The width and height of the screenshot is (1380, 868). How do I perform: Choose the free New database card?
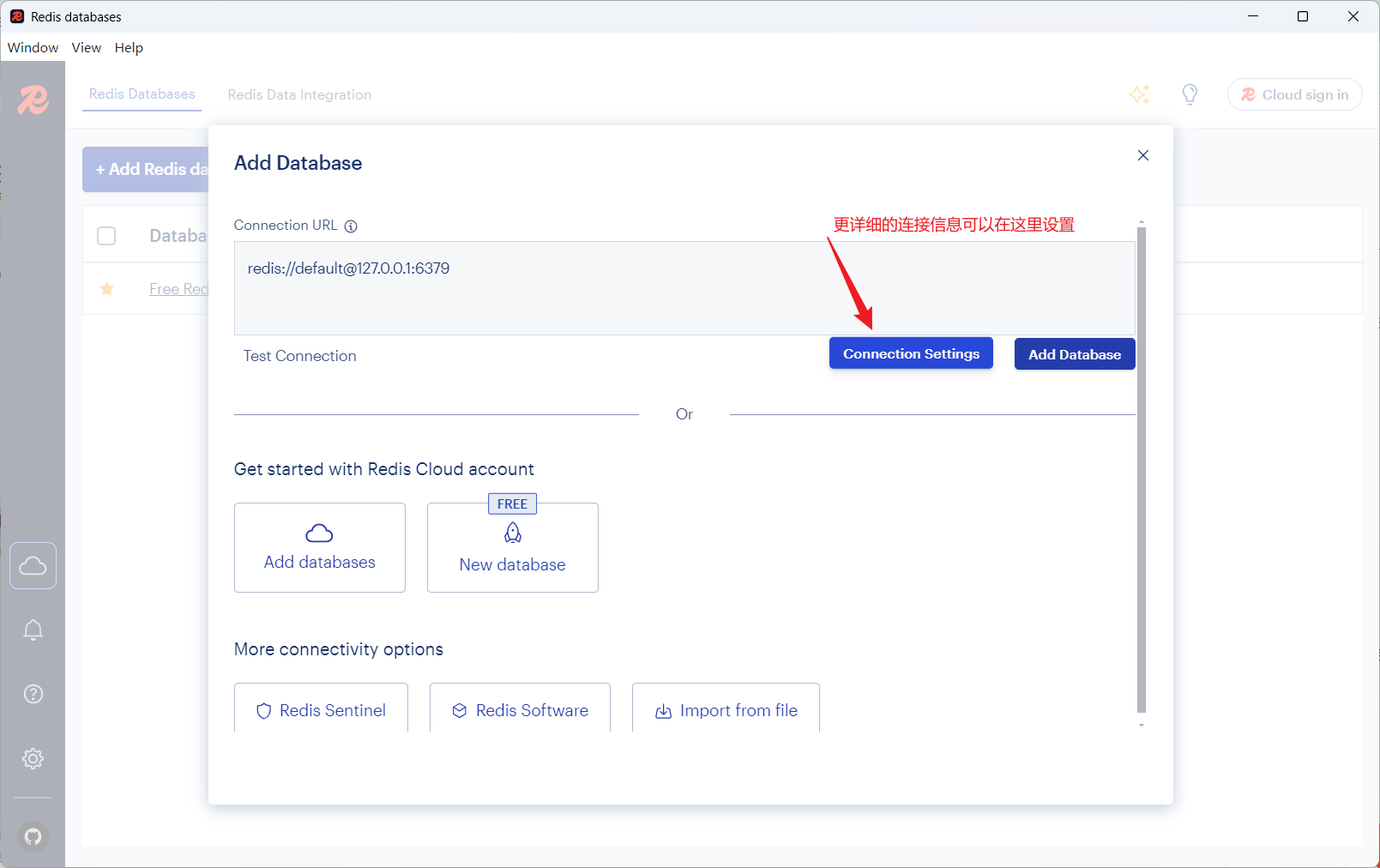513,548
